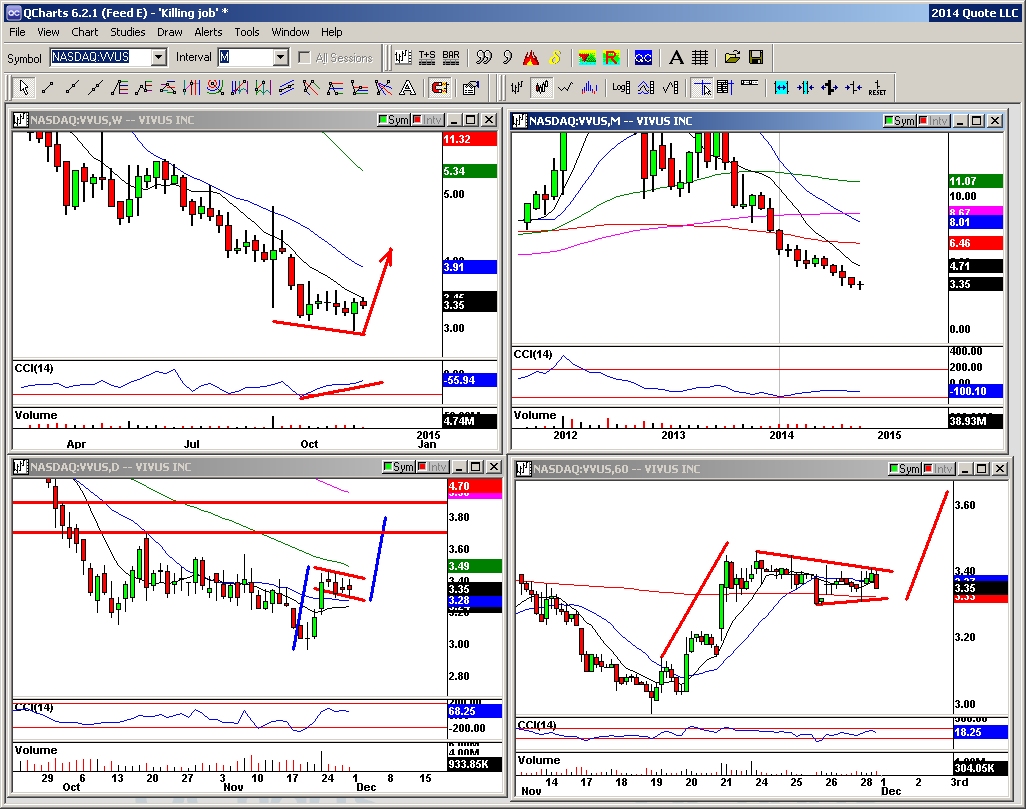Click the red R icon
This screenshot has height=809, width=1026.
(x=610, y=58)
